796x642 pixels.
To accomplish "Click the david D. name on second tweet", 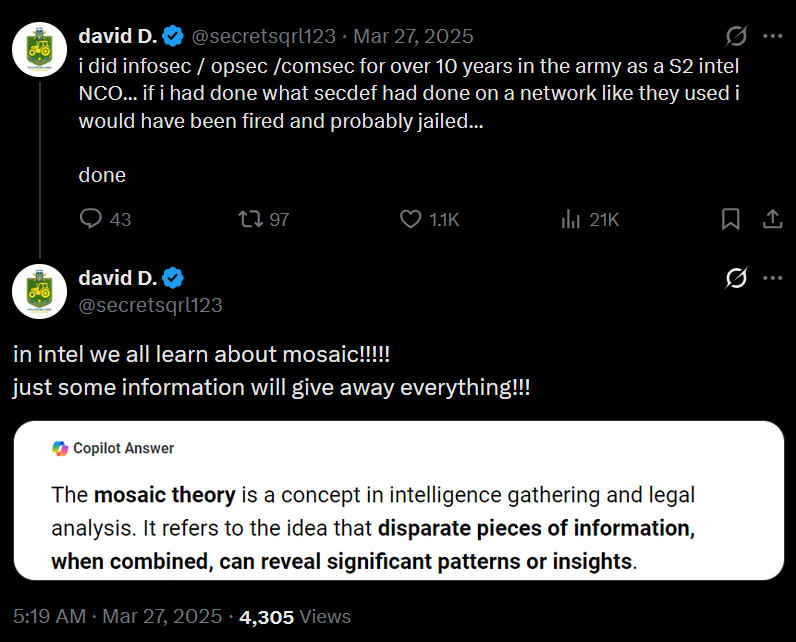I will 118,278.
